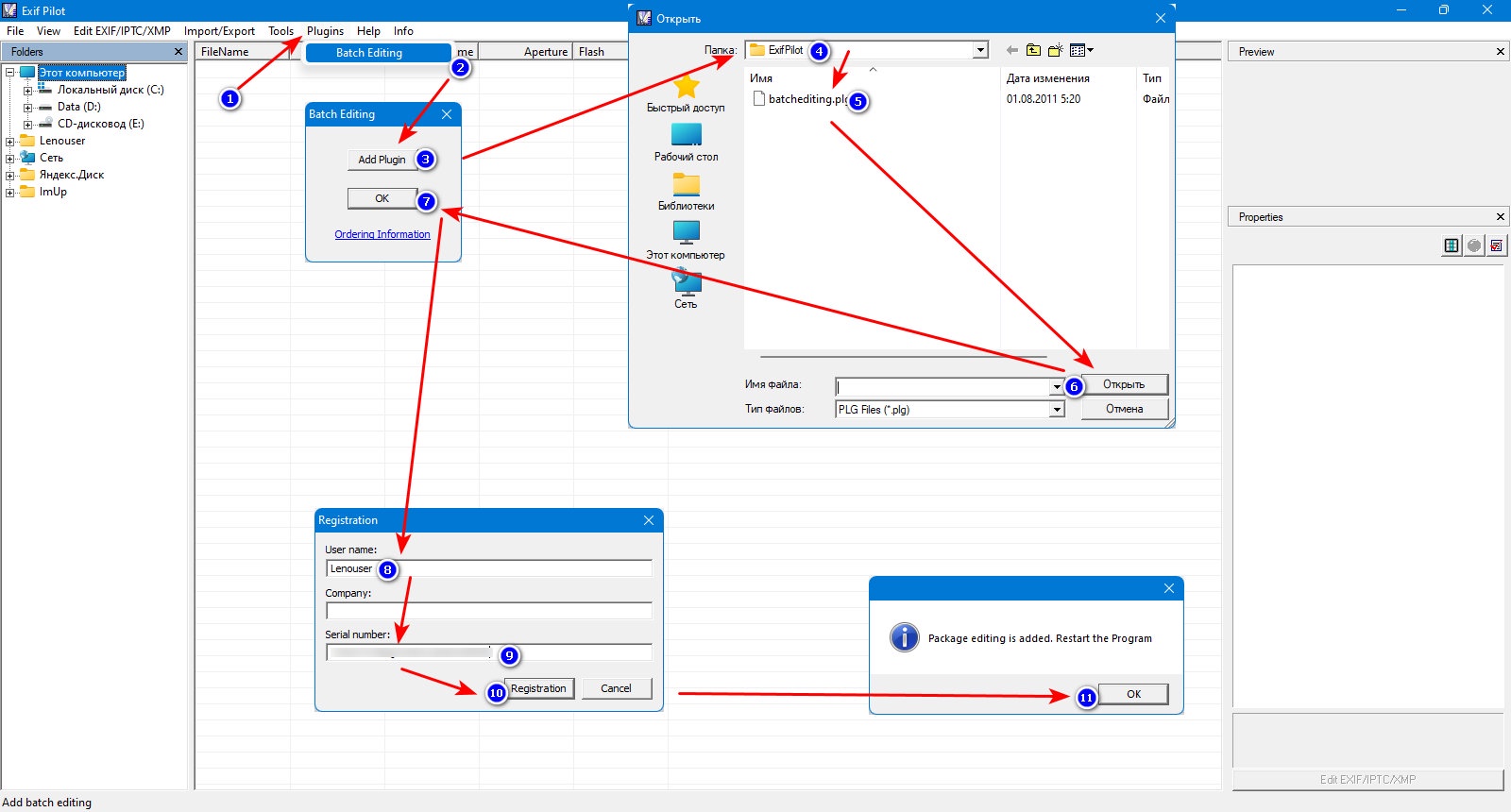This screenshot has height=812, width=1511.
Task: Click the Отмена button
Action: click(x=1124, y=409)
